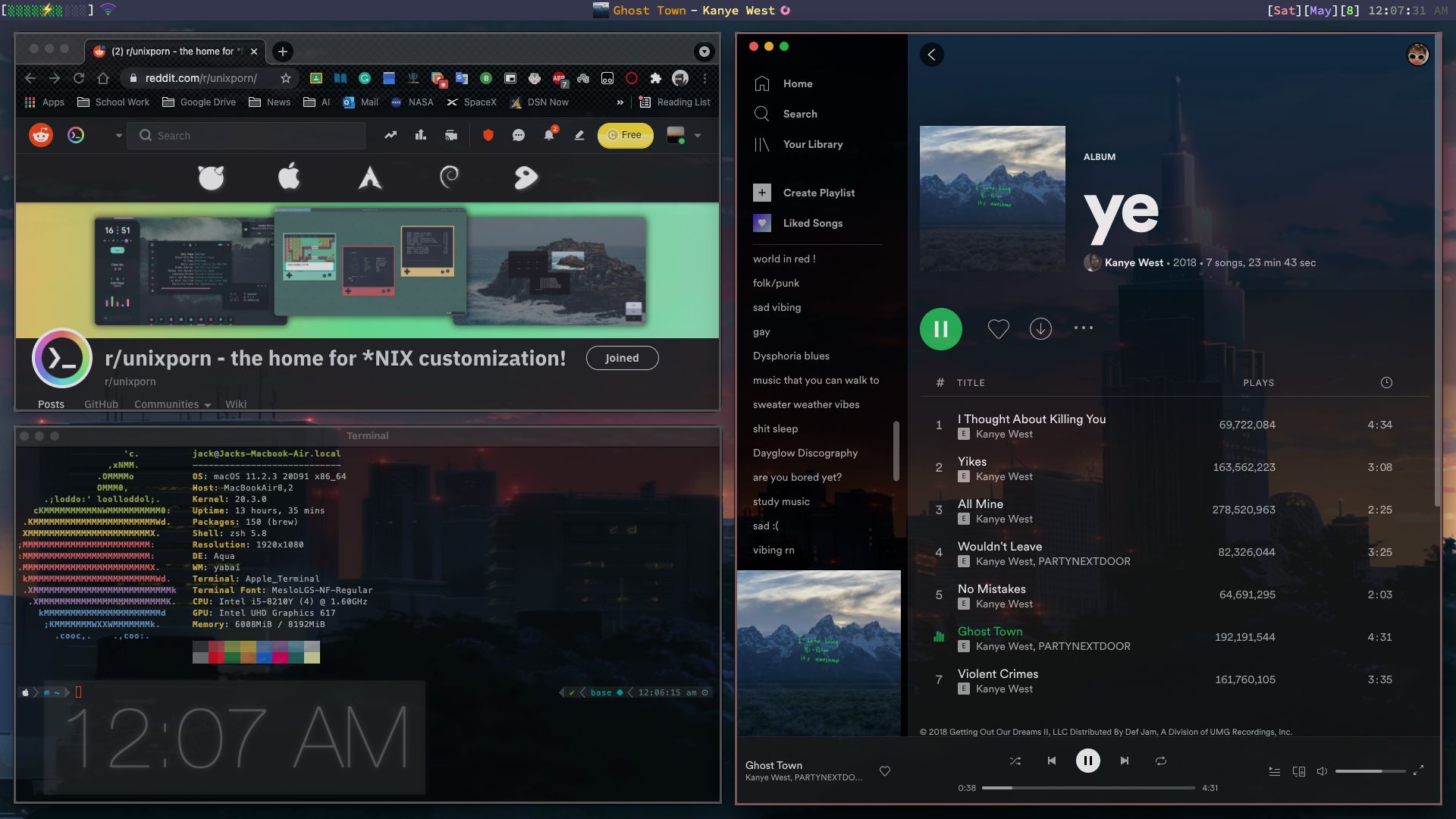Open Spotify's queue view
This screenshot has height=819, width=1456.
(1275, 770)
